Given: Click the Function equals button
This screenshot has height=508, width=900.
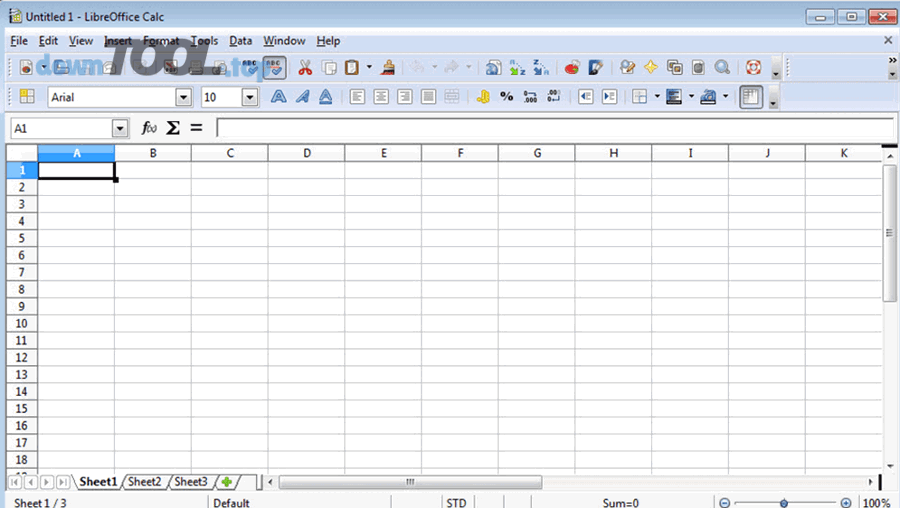Looking at the screenshot, I should [196, 127].
